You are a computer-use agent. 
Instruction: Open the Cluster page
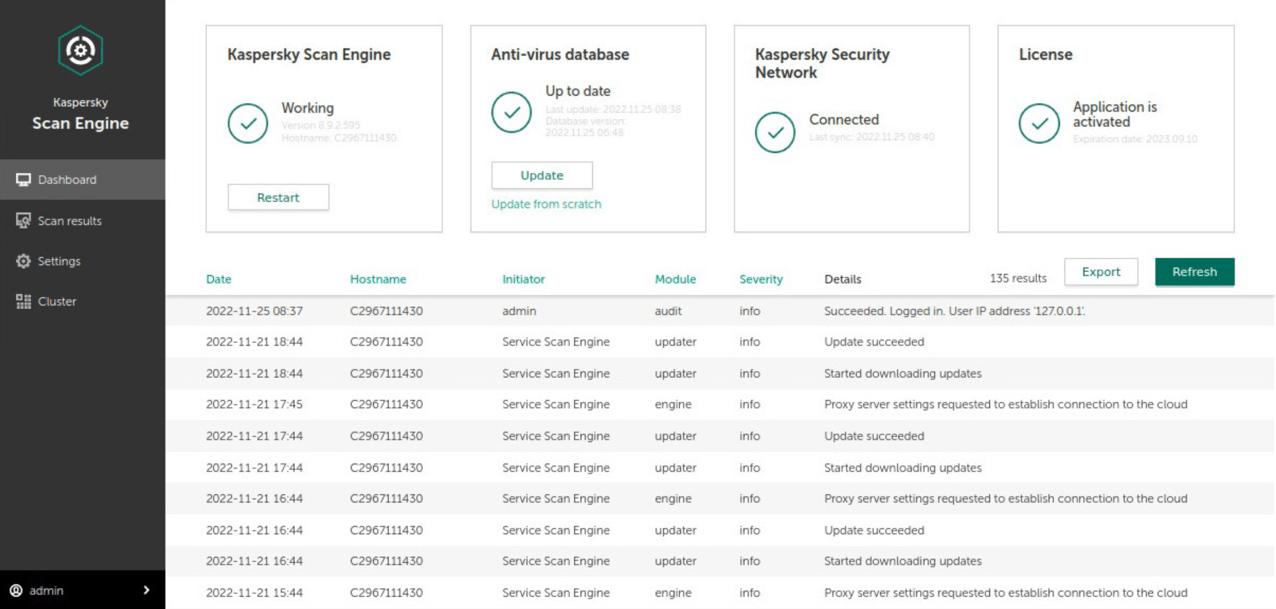[82, 301]
